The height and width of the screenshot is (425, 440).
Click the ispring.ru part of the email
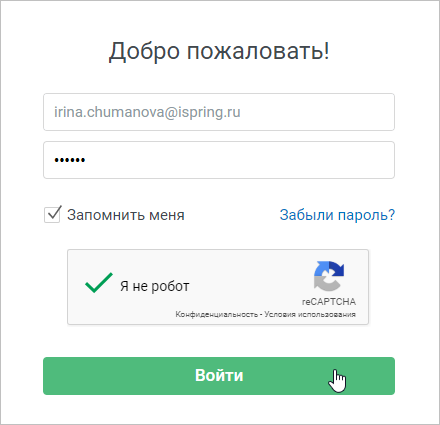(x=209, y=113)
